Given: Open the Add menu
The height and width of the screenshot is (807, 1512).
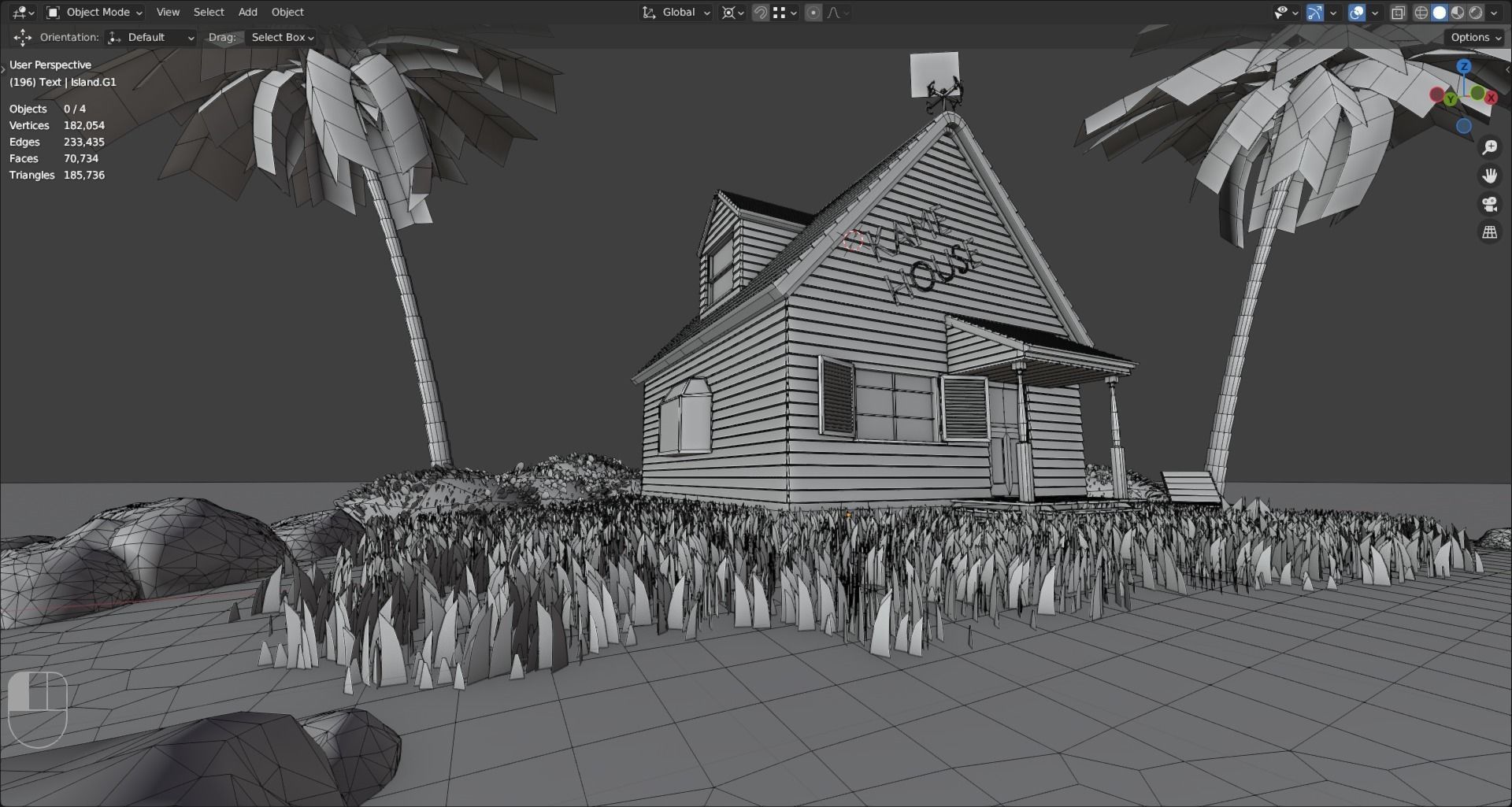Looking at the screenshot, I should pos(248,12).
